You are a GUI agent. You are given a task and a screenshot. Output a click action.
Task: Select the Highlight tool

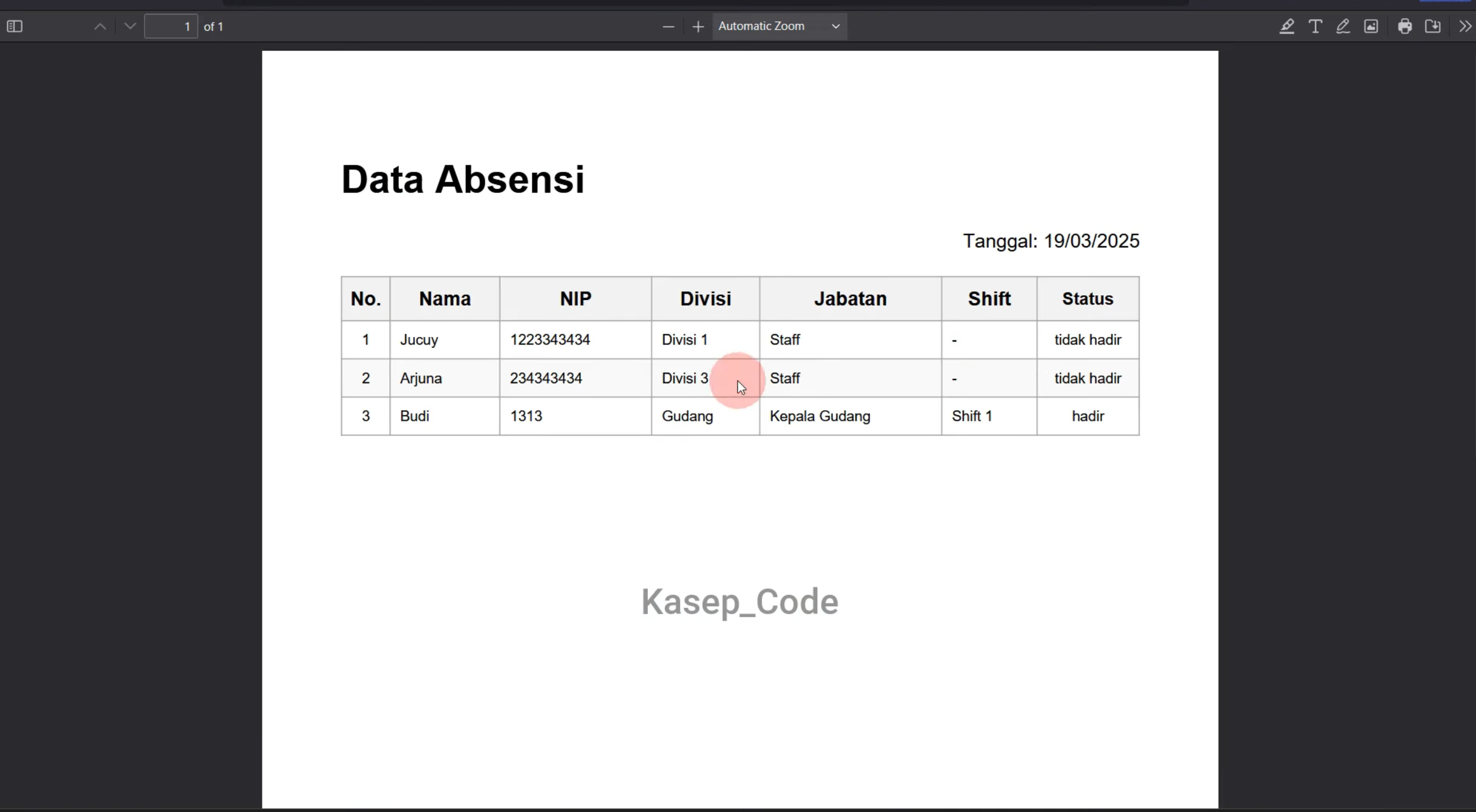pos(1286,27)
